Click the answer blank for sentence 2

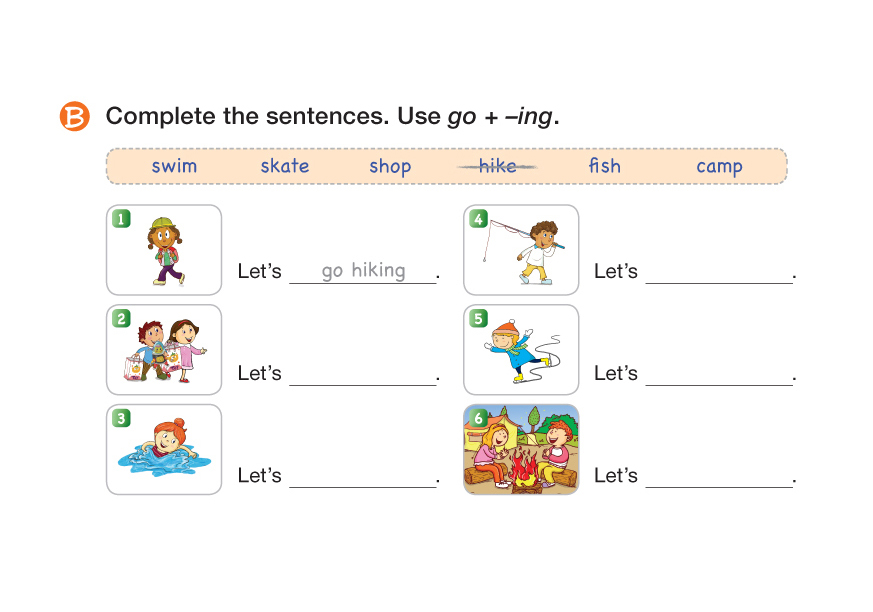[x=363, y=374]
